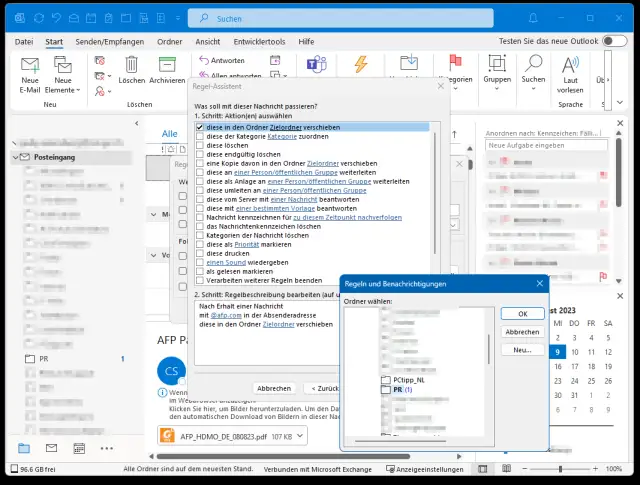Click the Neu... button in folder dialog
Viewport: 640px width, 485px height.
point(522,350)
